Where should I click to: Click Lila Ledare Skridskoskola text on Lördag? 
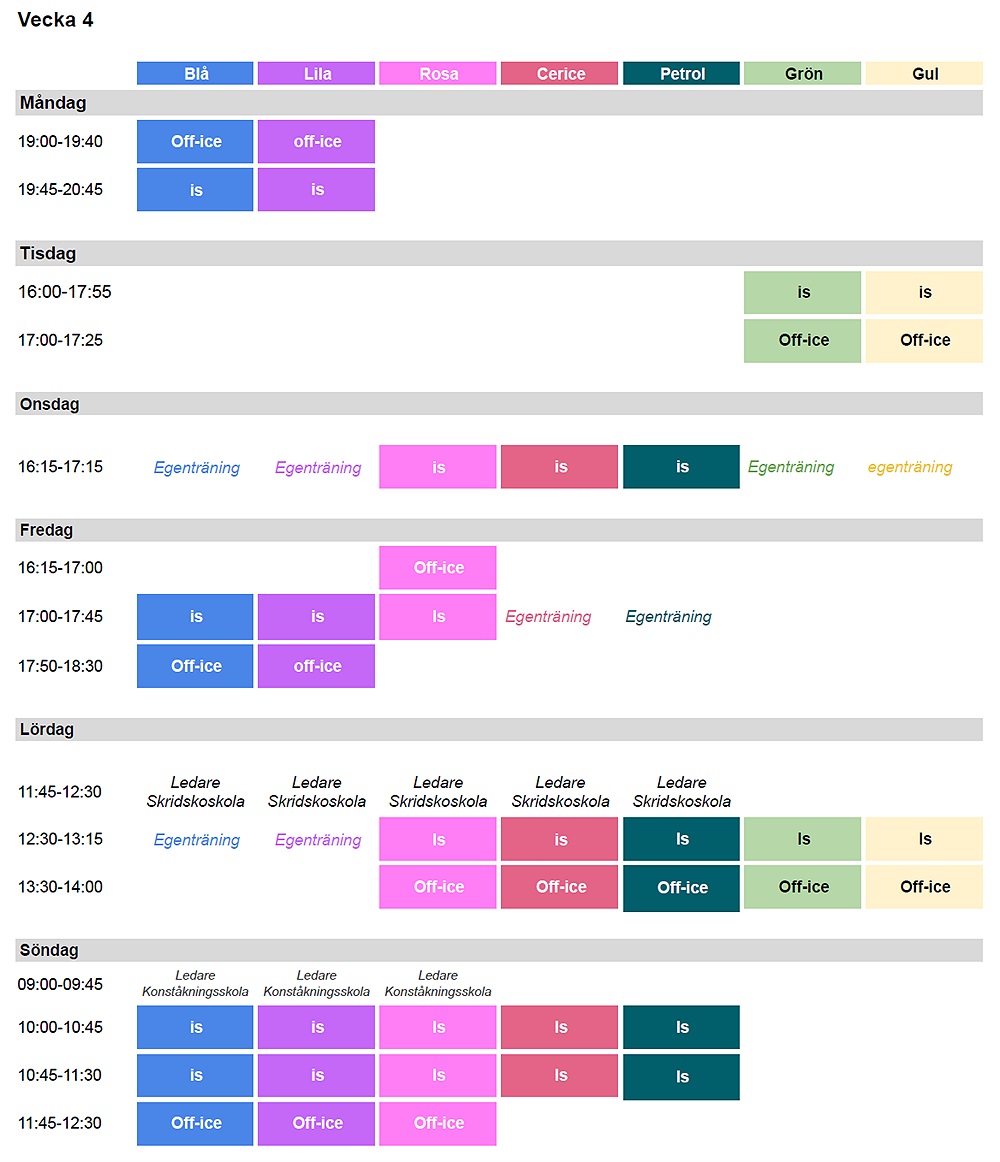click(x=316, y=792)
